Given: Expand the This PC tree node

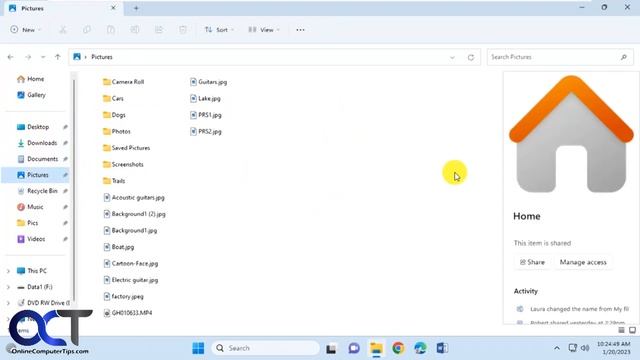Looking at the screenshot, I should [8, 271].
